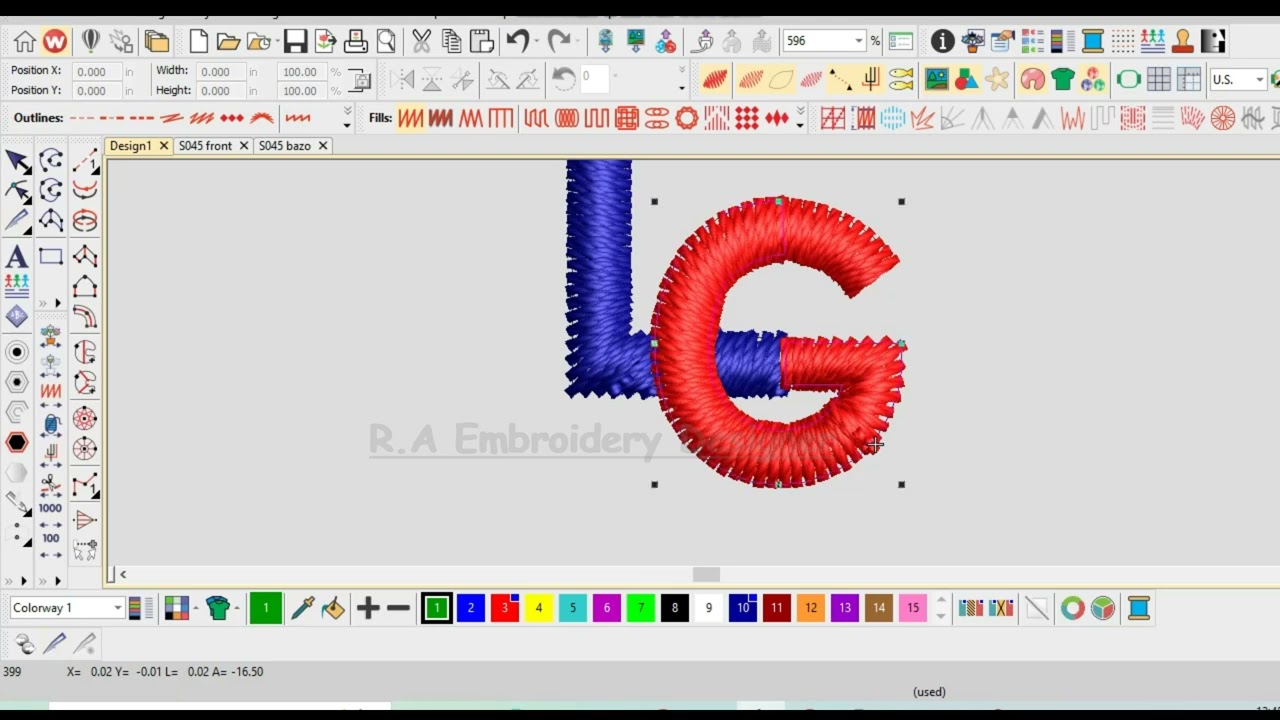Pick yellow thread color 4
Screen dimensions: 1280x720
pos(539,608)
